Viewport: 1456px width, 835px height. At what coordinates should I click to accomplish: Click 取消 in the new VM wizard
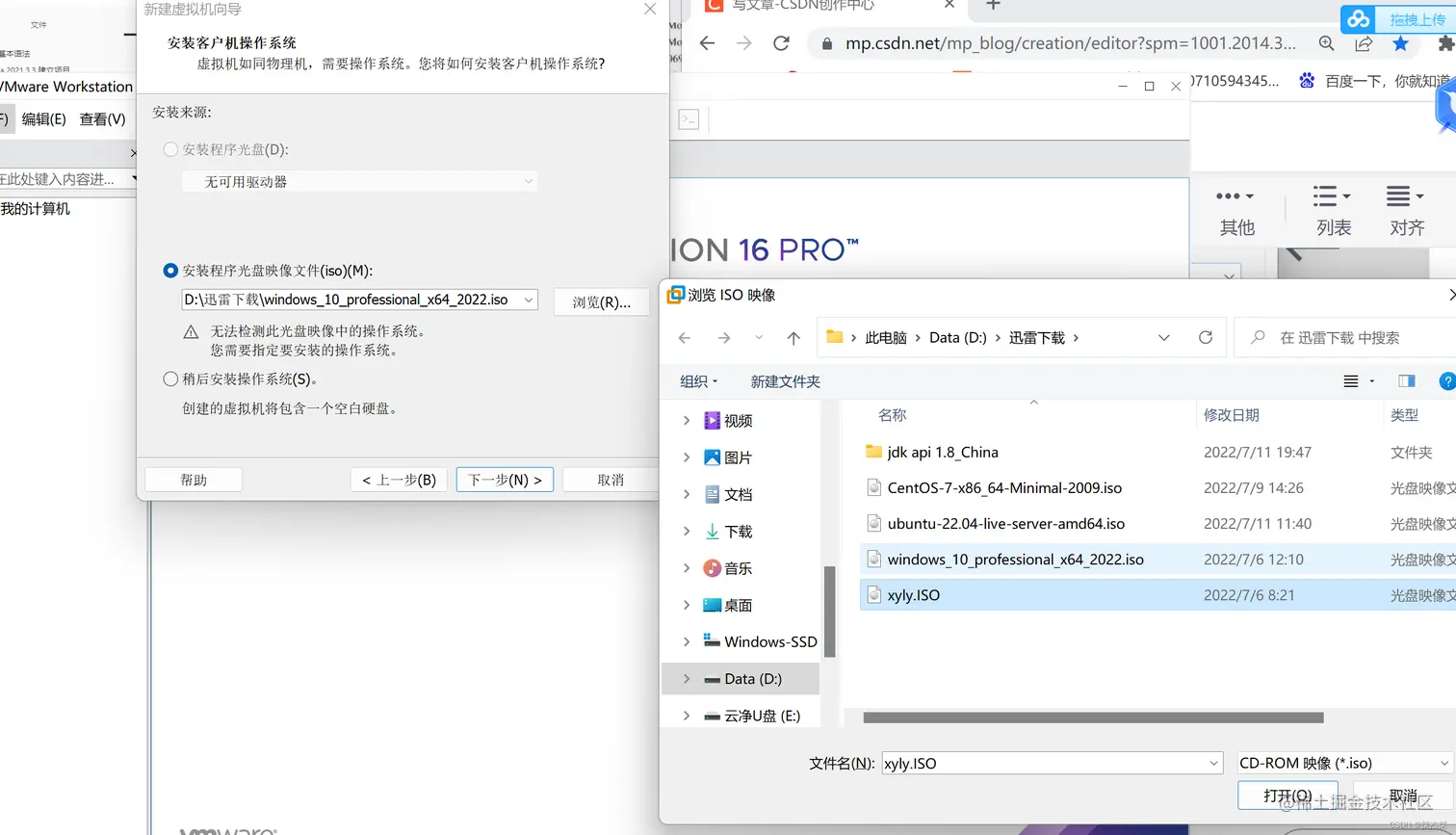pyautogui.click(x=611, y=480)
